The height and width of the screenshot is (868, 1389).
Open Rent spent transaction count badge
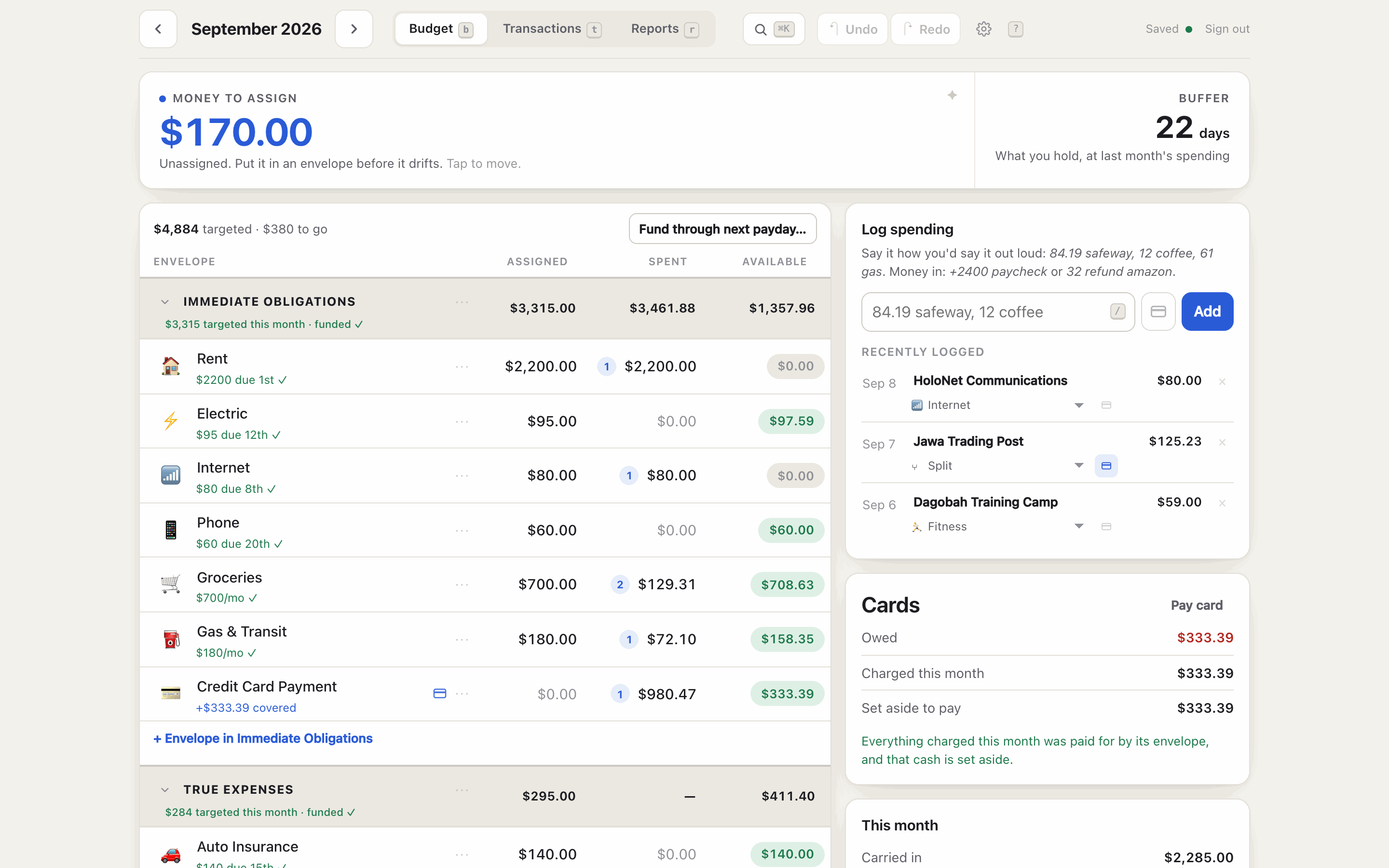[607, 366]
